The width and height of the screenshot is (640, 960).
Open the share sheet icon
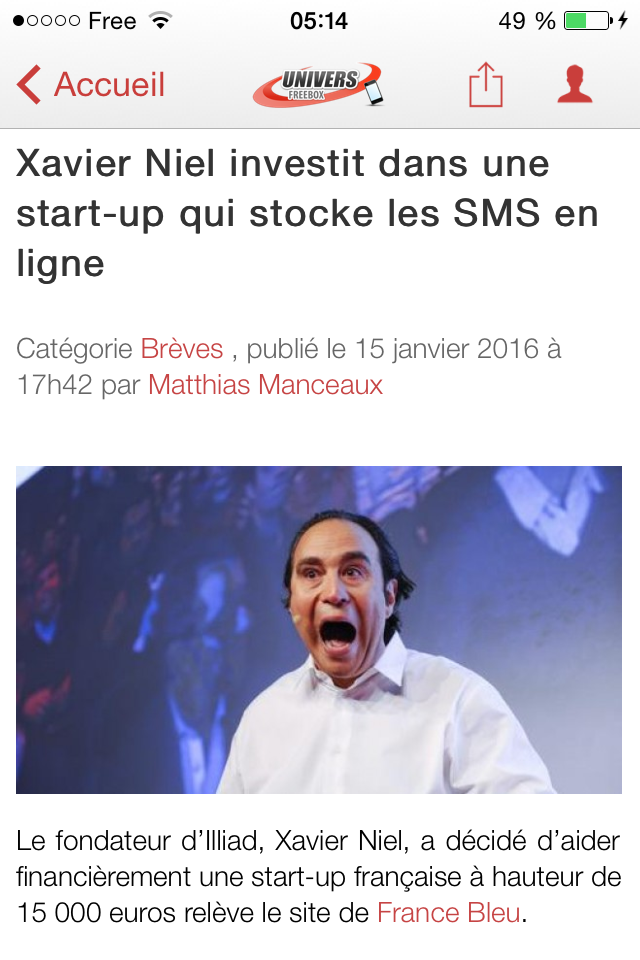[486, 84]
